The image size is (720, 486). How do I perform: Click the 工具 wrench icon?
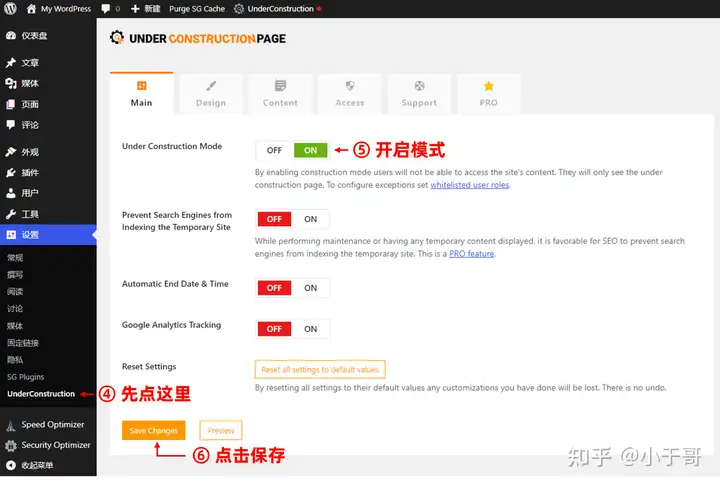(x=11, y=214)
